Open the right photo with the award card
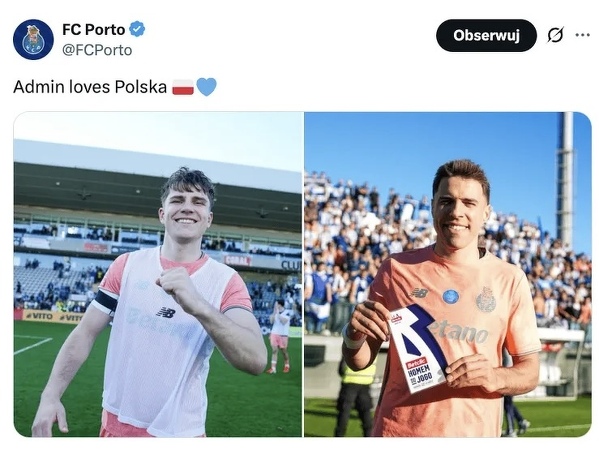The width and height of the screenshot is (599, 451). (x=448, y=274)
